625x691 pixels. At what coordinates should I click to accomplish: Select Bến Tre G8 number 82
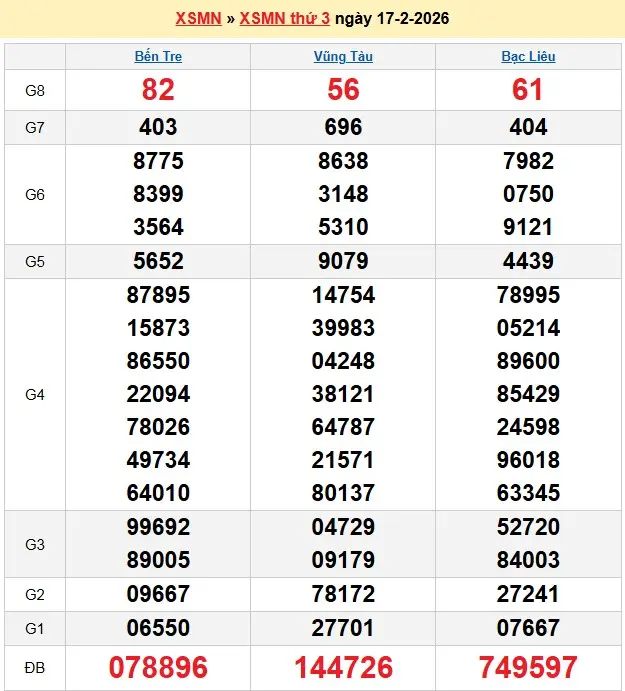point(158,90)
